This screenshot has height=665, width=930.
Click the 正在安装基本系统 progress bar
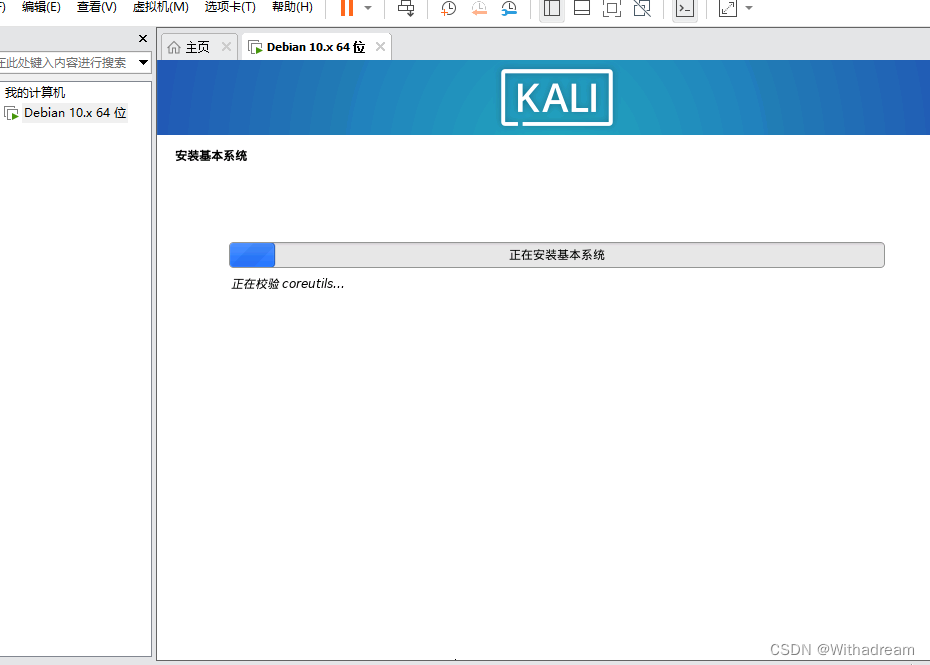557,255
